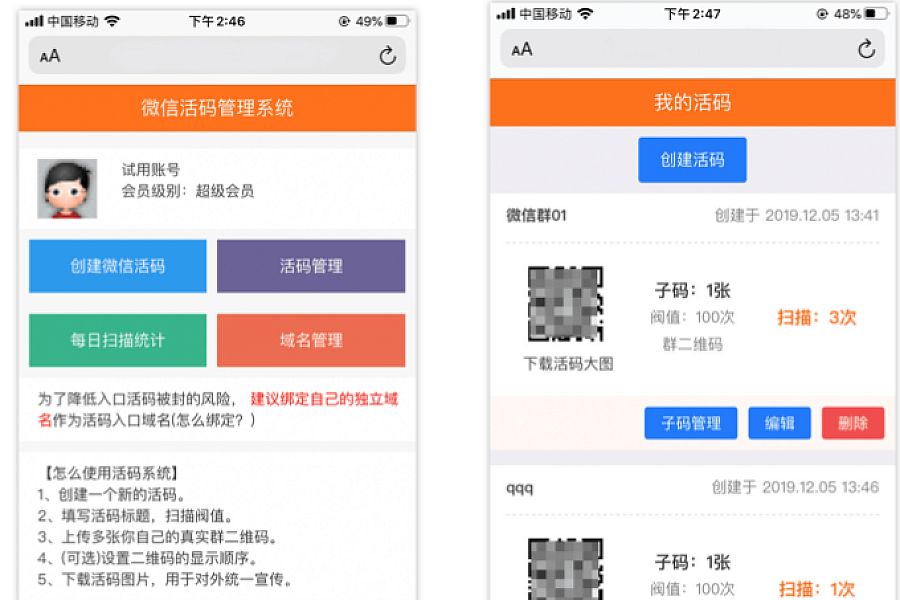Open the 域名管理 tile
Screen dimensions: 900x600
(311, 340)
